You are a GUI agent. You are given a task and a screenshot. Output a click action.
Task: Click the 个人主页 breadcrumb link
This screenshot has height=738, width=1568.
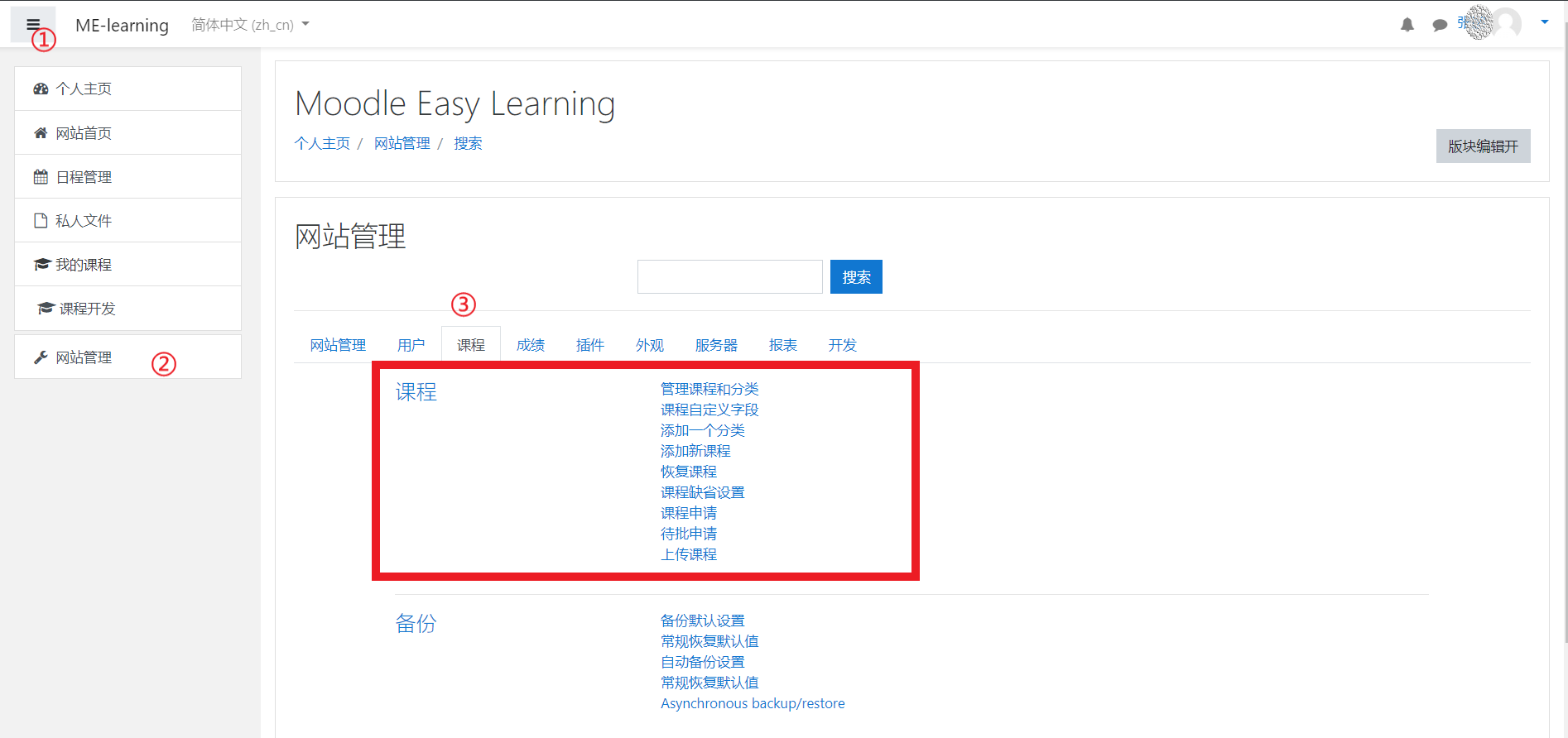tap(322, 143)
